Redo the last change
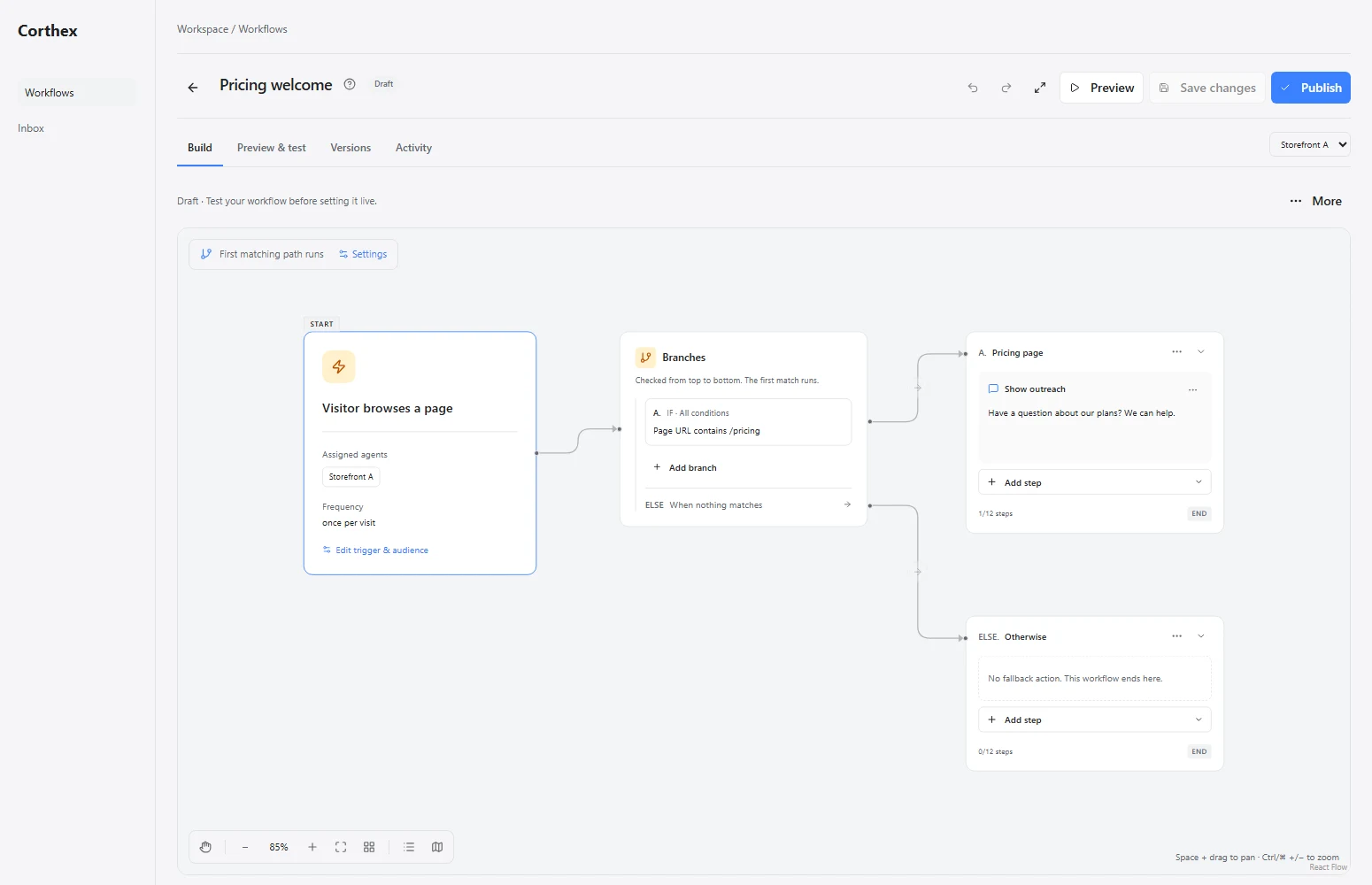The height and width of the screenshot is (885, 1372). [1006, 88]
